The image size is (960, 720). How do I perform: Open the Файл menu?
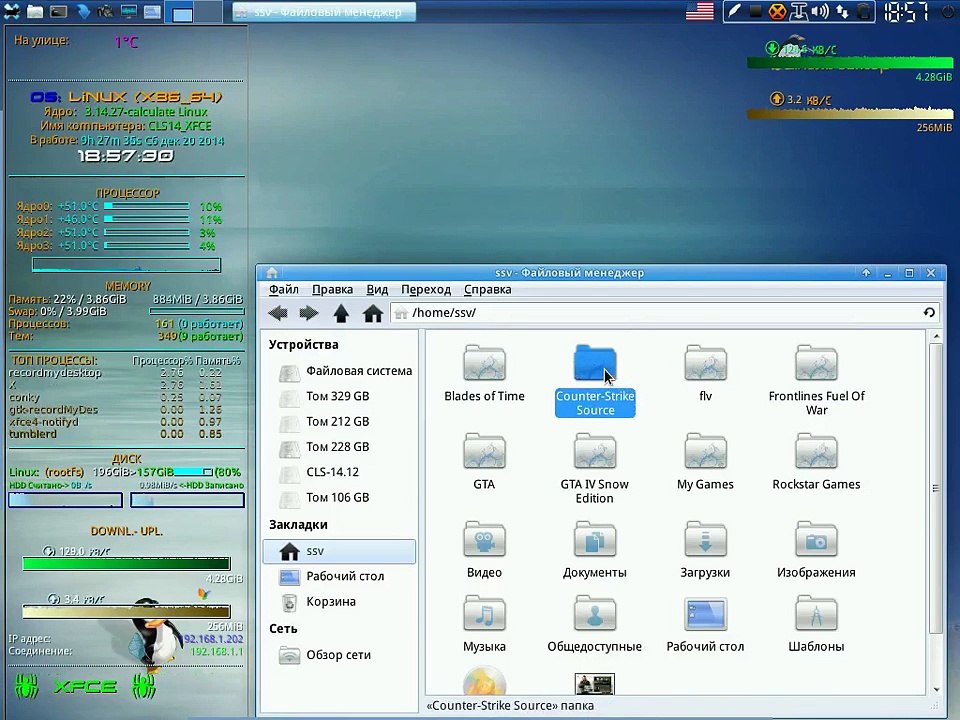[283, 290]
